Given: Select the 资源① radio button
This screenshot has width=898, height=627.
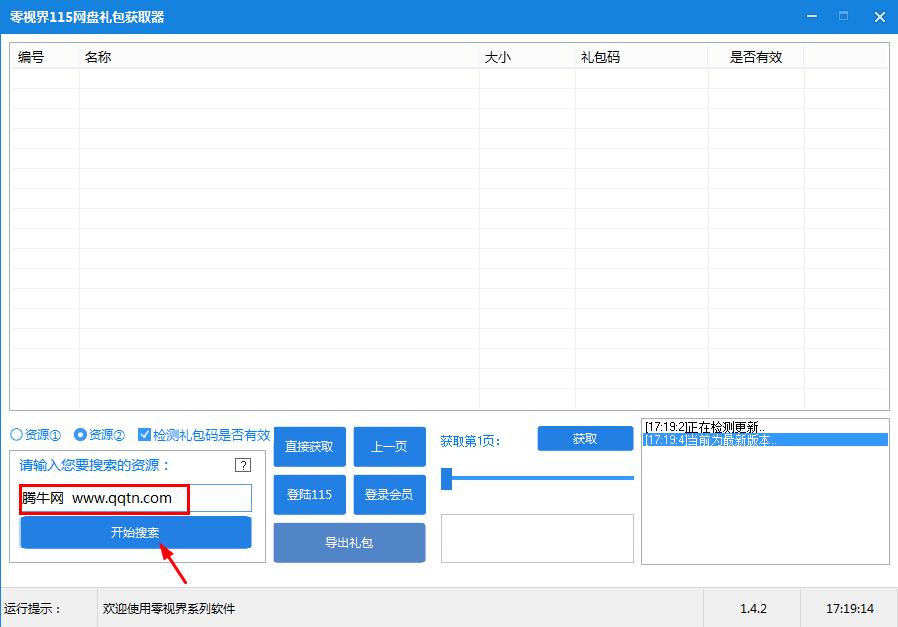Looking at the screenshot, I should [x=16, y=435].
